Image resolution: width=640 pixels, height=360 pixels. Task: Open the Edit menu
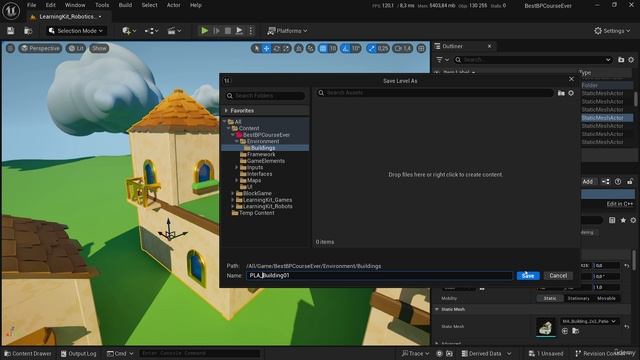pyautogui.click(x=51, y=5)
